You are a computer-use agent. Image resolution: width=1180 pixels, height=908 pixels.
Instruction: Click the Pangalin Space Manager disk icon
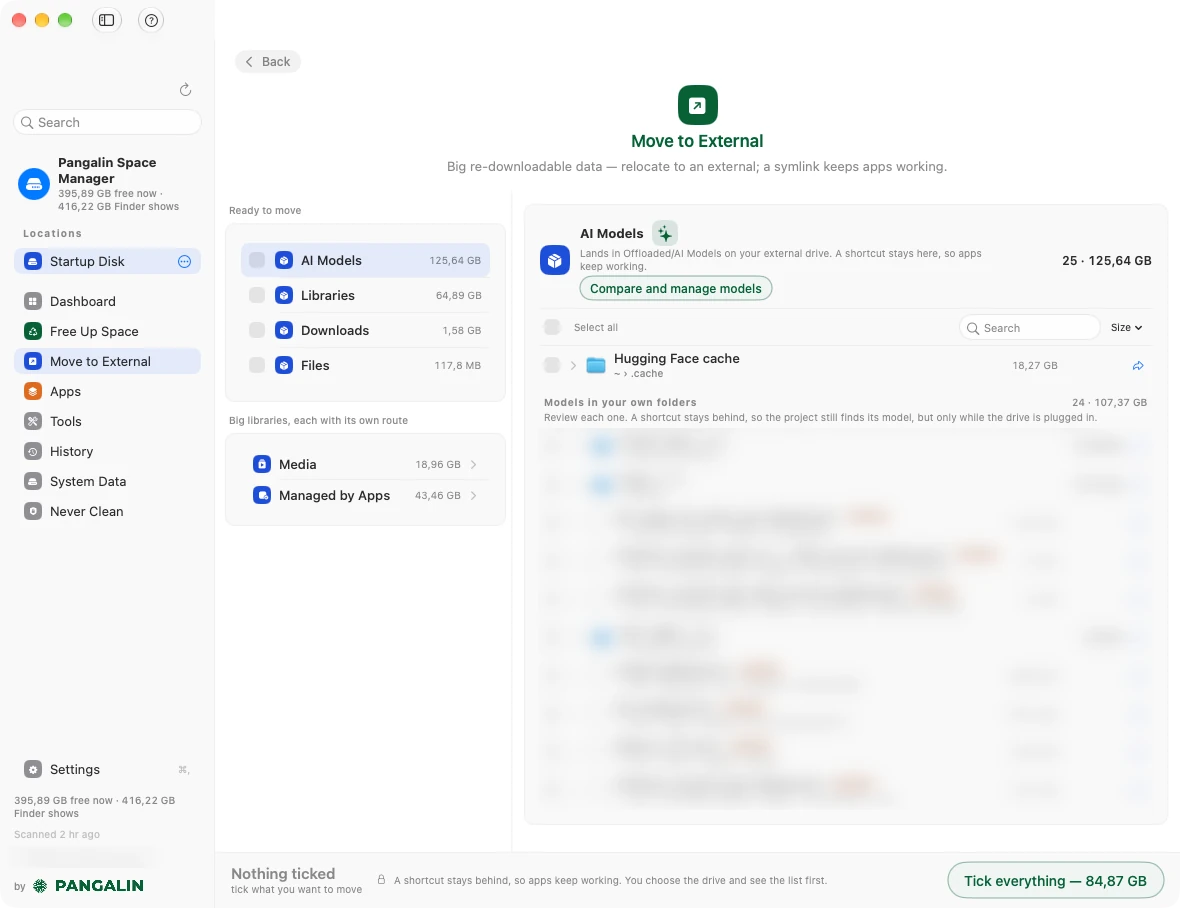pos(34,184)
